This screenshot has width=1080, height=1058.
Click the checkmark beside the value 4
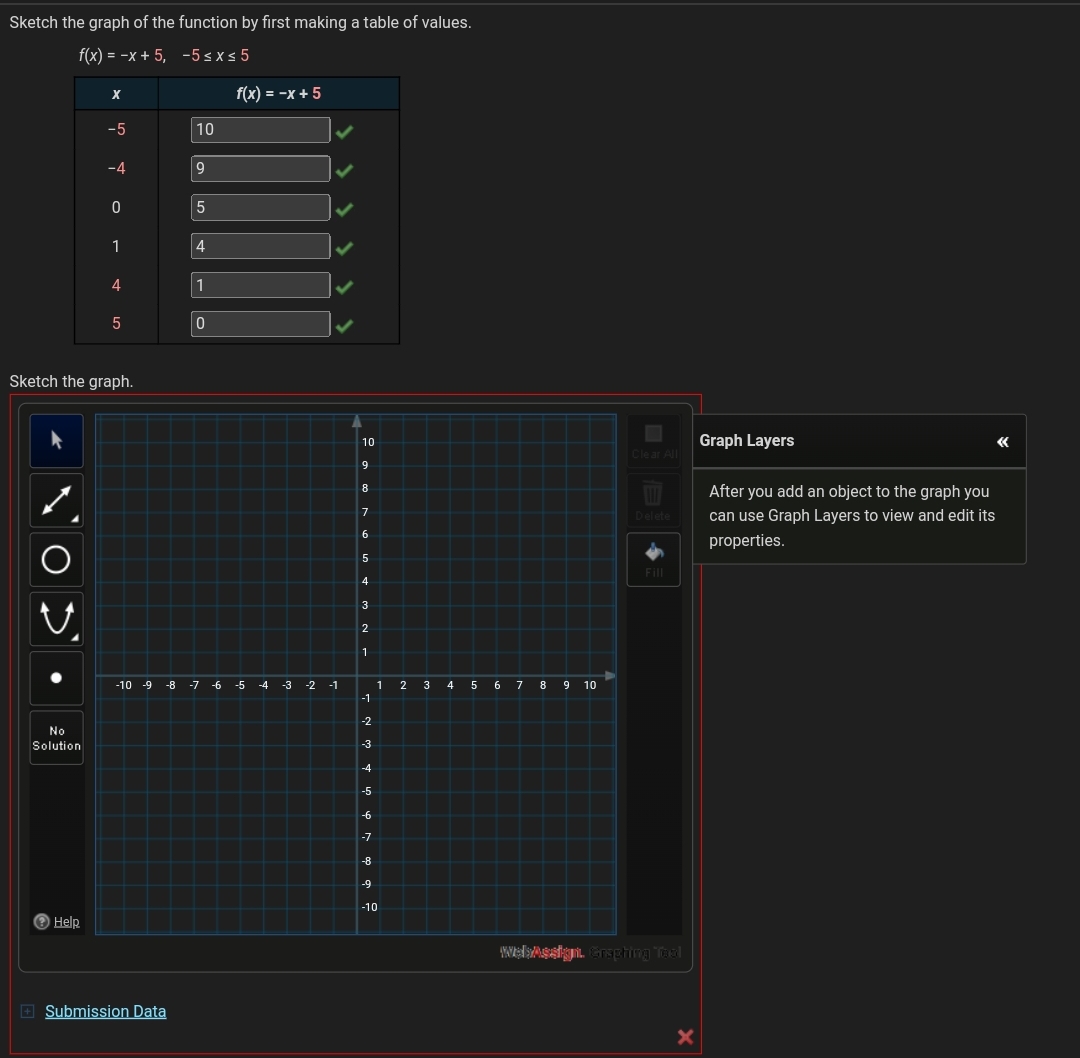[344, 247]
